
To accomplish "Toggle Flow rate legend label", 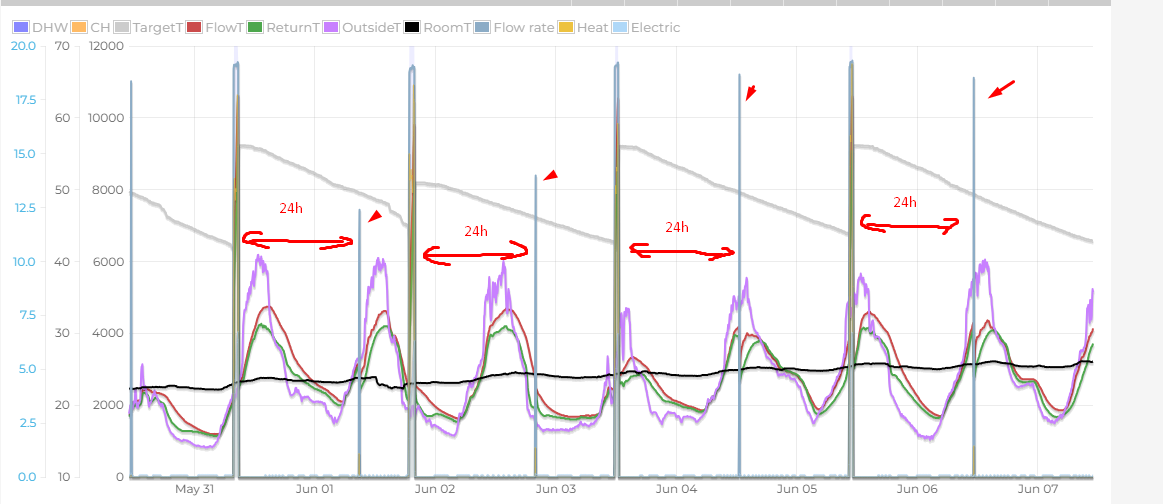I will point(523,28).
